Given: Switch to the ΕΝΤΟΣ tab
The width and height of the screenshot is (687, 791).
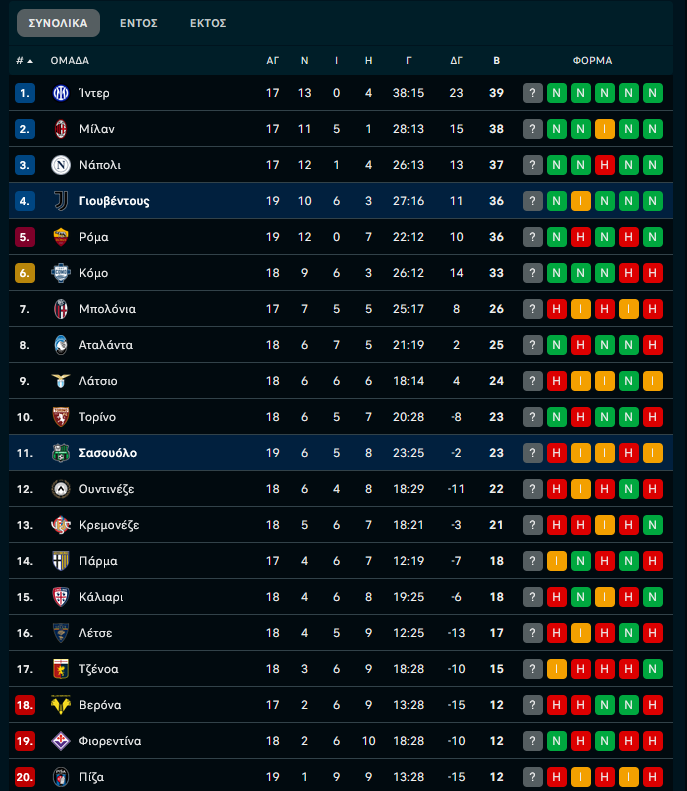Looking at the screenshot, I should tap(139, 23).
